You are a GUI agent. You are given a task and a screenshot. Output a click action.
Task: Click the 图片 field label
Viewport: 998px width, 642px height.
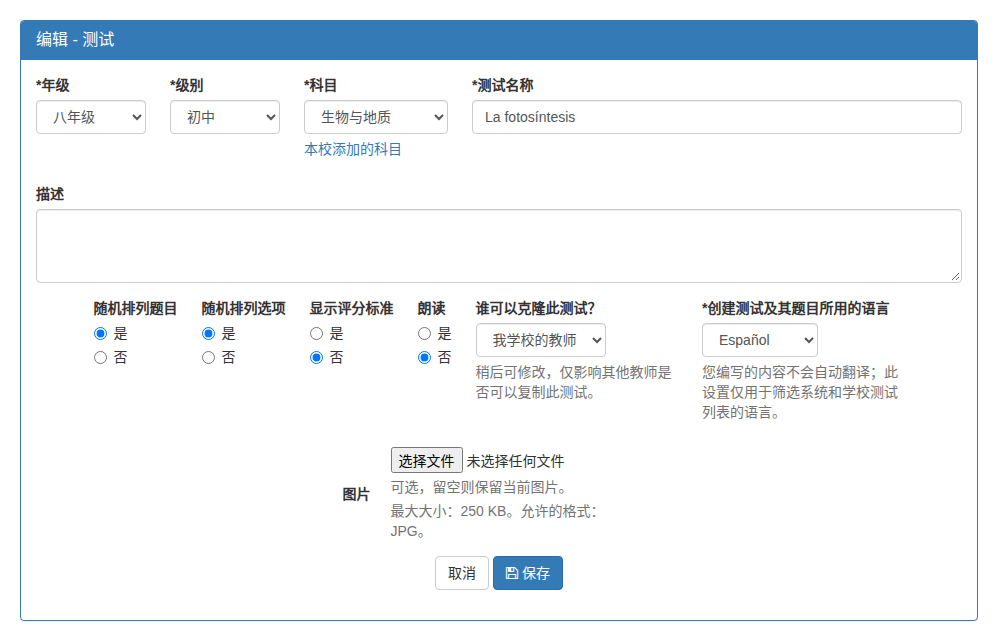coord(356,494)
